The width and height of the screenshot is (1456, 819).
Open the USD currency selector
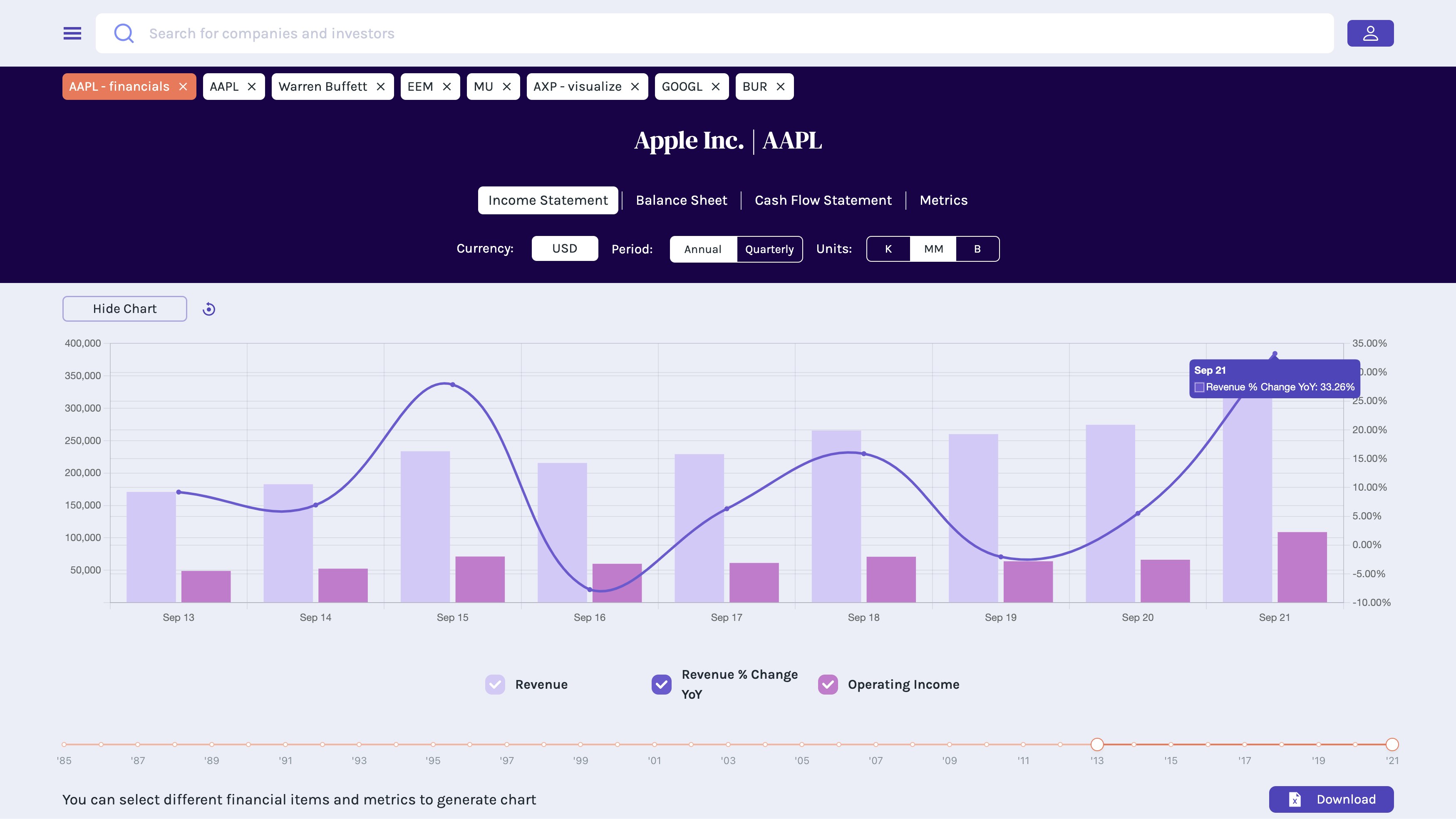pos(565,249)
